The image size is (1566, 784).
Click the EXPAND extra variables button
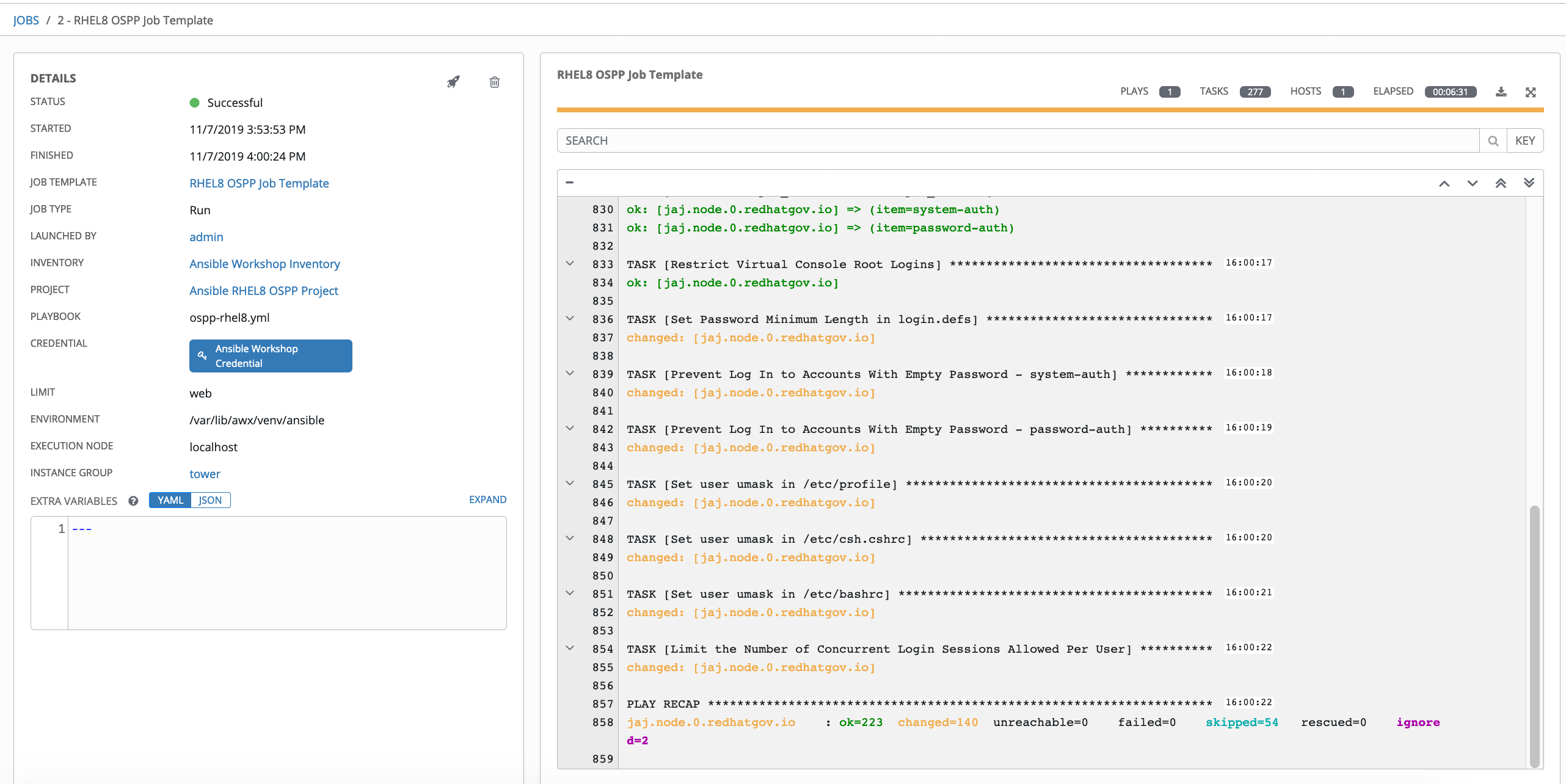[x=488, y=500]
